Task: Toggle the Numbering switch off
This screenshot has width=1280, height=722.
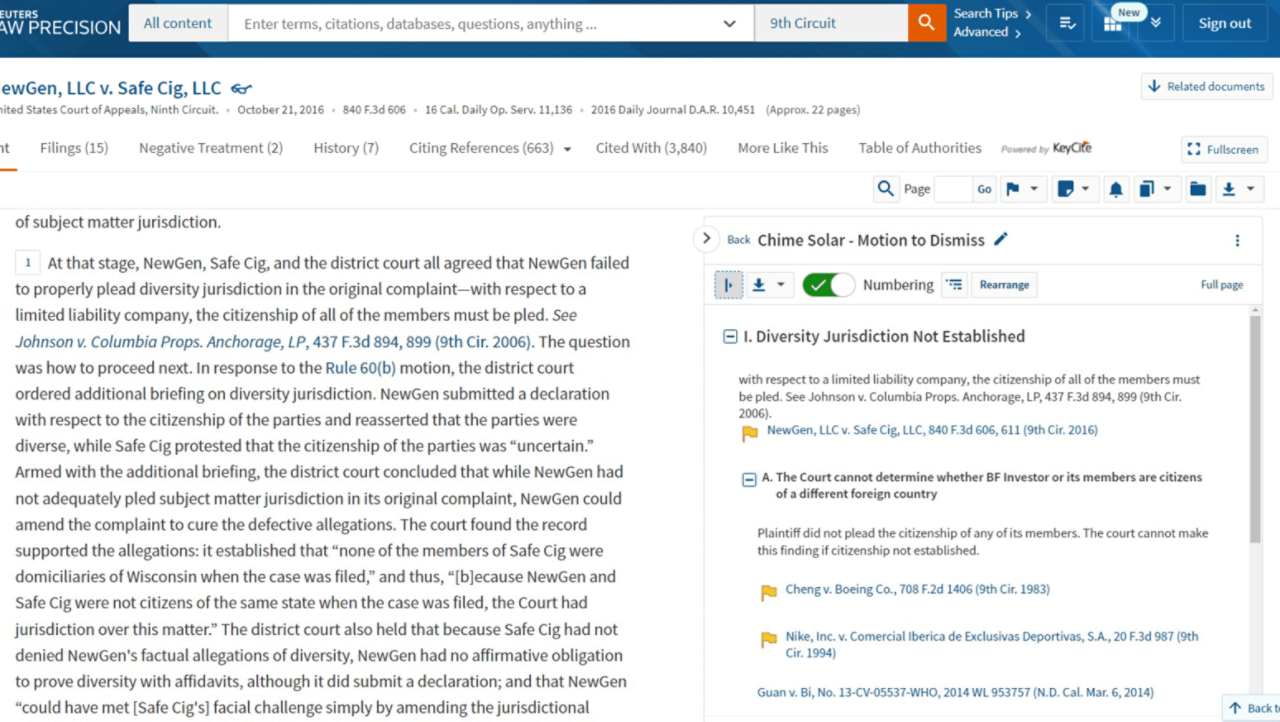Action: (828, 285)
